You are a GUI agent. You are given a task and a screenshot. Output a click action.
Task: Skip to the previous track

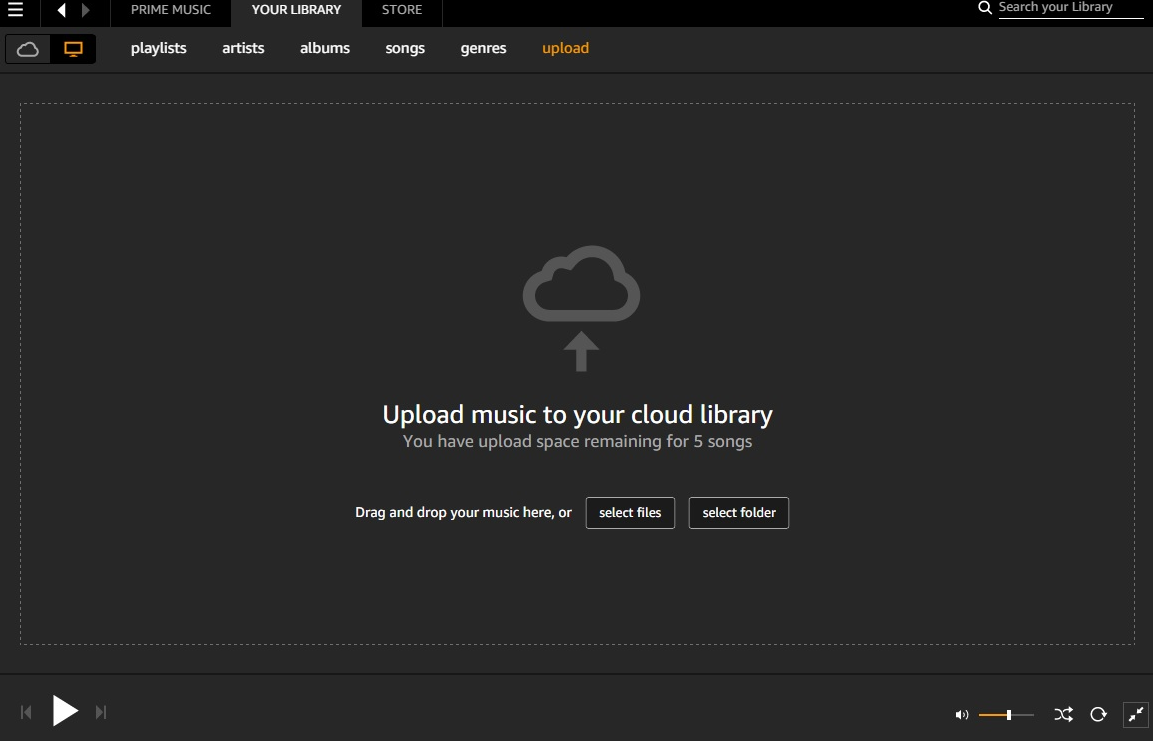coord(26,712)
